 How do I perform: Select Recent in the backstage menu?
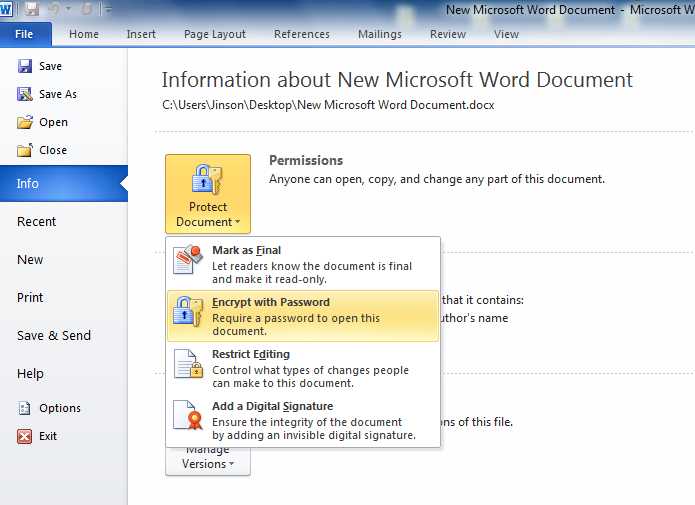(x=64, y=222)
